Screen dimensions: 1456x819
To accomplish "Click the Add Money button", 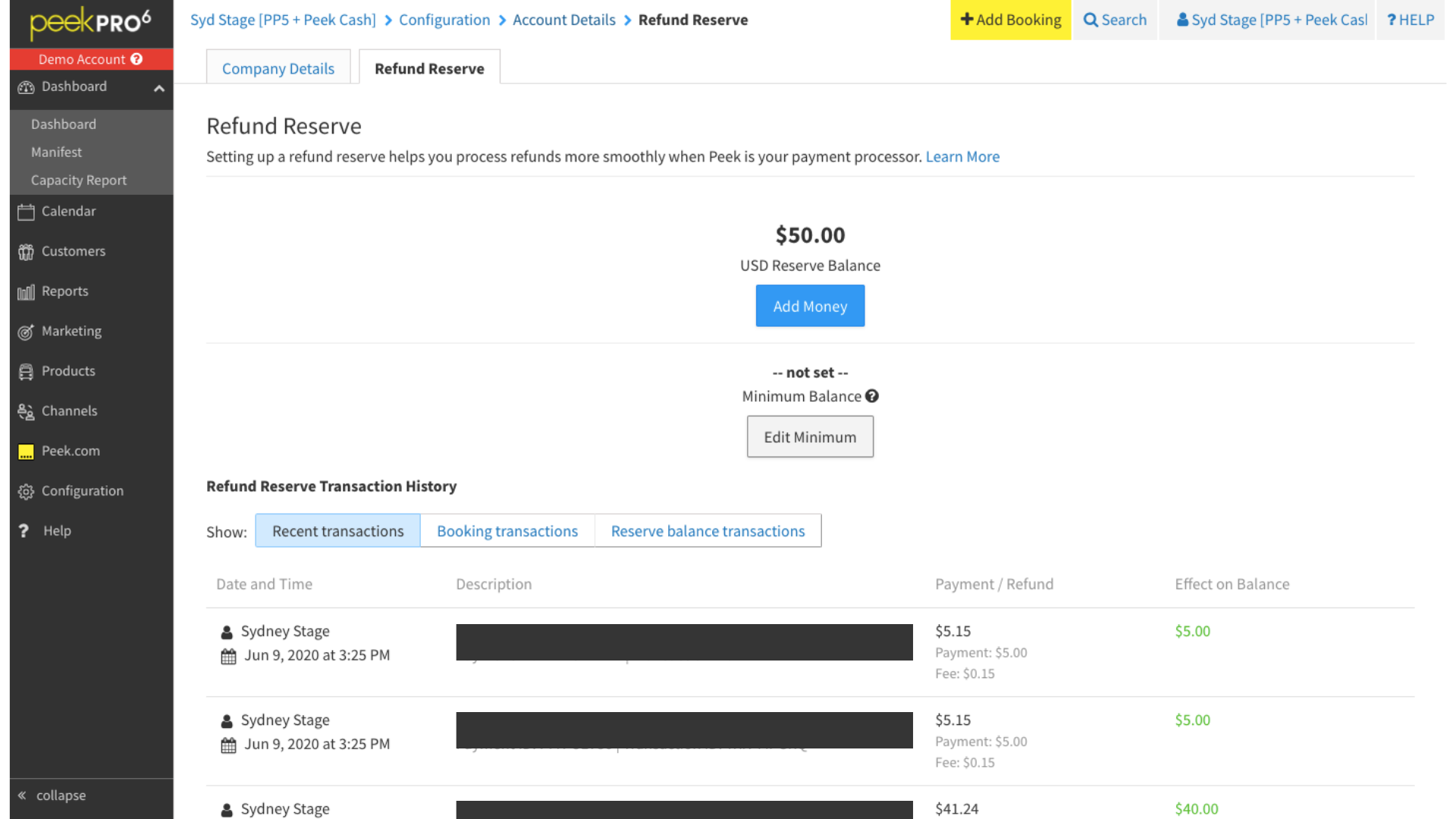I will tap(810, 306).
